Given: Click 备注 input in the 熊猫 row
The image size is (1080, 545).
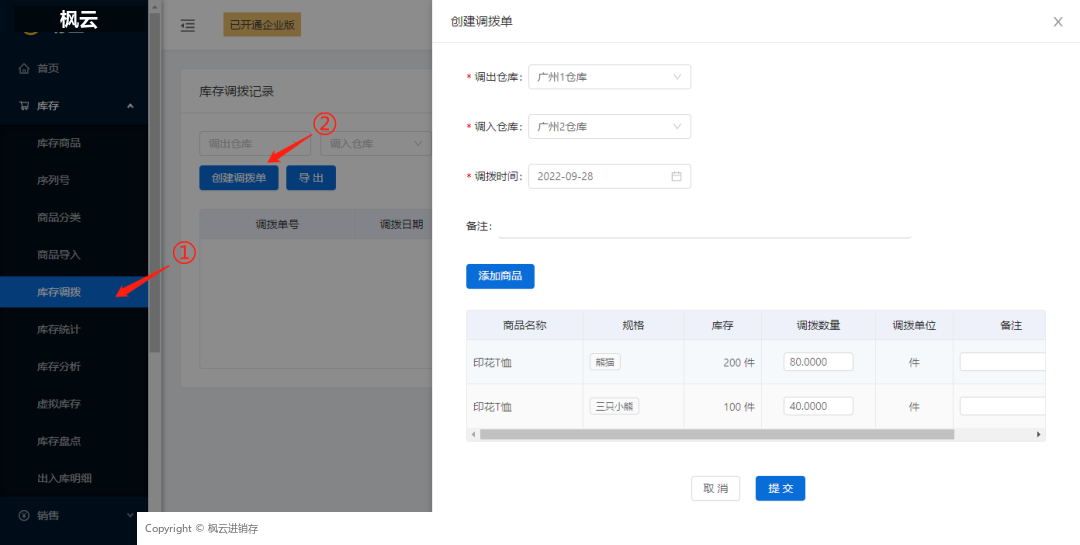Looking at the screenshot, I should tap(1002, 362).
